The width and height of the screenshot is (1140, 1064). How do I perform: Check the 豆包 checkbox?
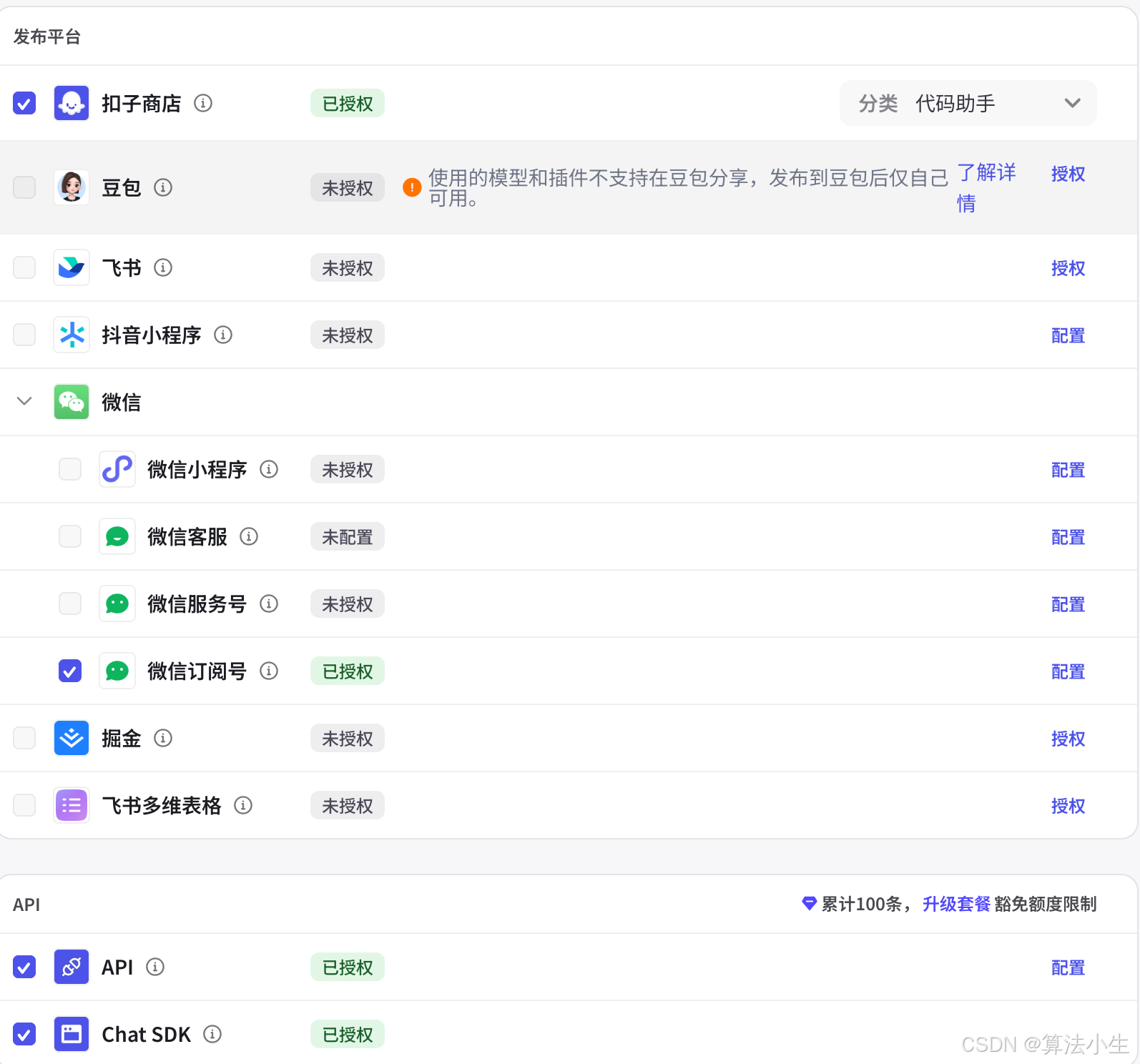pyautogui.click(x=24, y=187)
